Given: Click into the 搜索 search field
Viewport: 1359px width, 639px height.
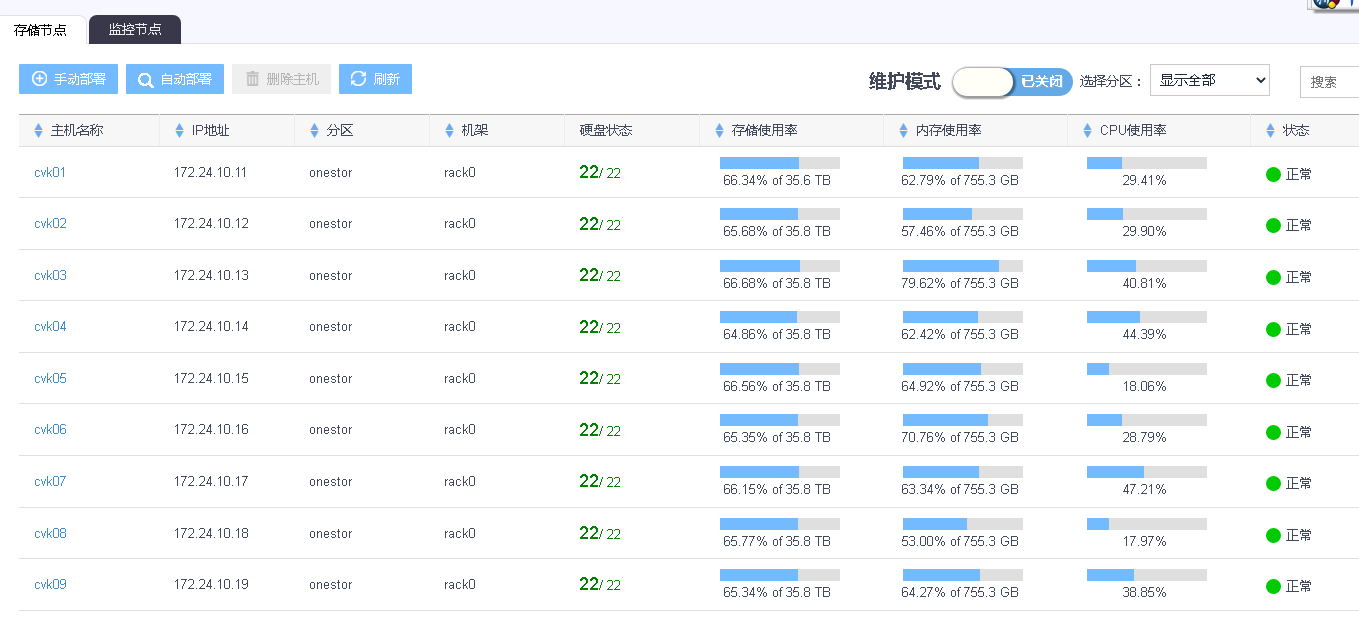Looking at the screenshot, I should coord(1330,82).
